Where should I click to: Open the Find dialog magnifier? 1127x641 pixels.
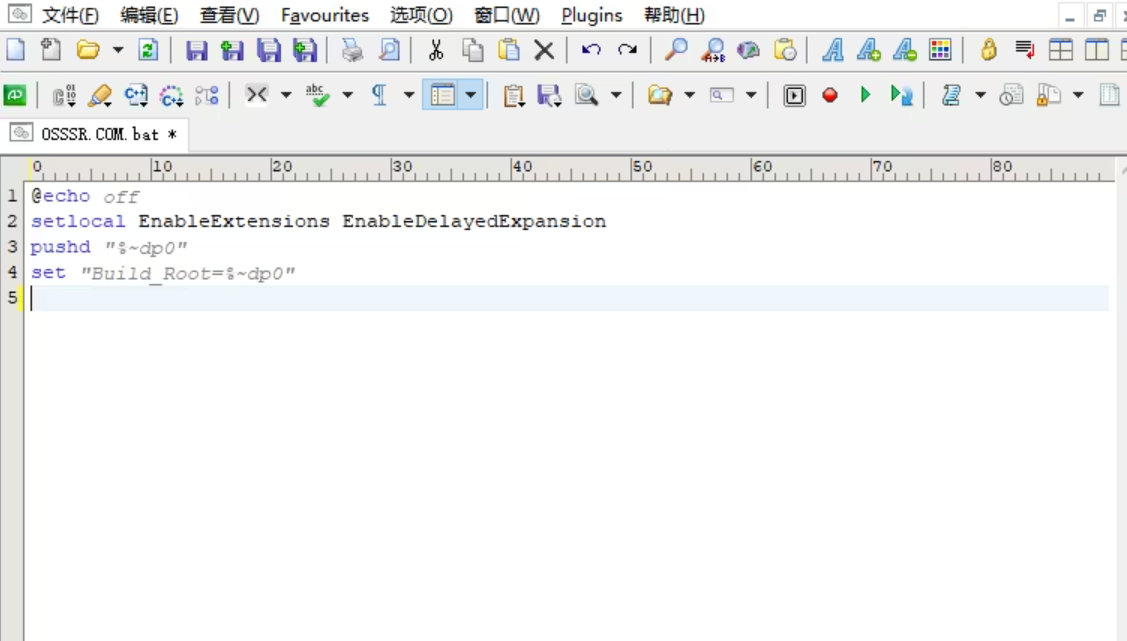pos(676,50)
